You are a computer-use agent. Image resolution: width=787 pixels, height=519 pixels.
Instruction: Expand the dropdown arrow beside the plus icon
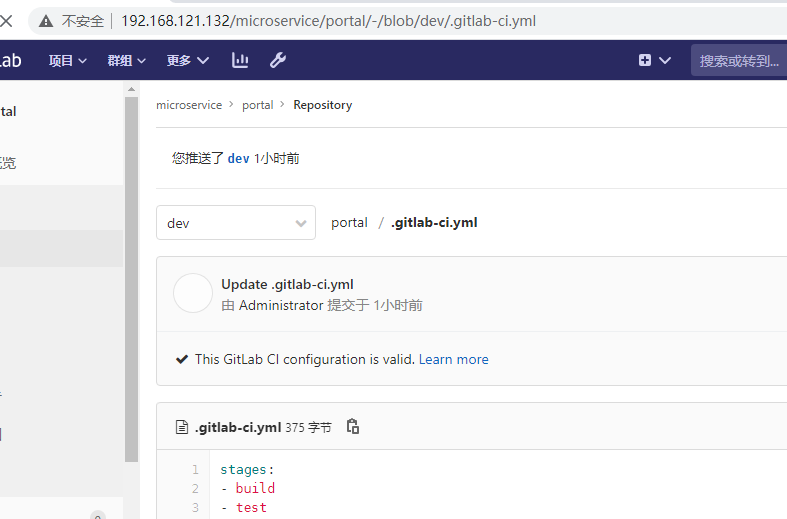click(665, 61)
